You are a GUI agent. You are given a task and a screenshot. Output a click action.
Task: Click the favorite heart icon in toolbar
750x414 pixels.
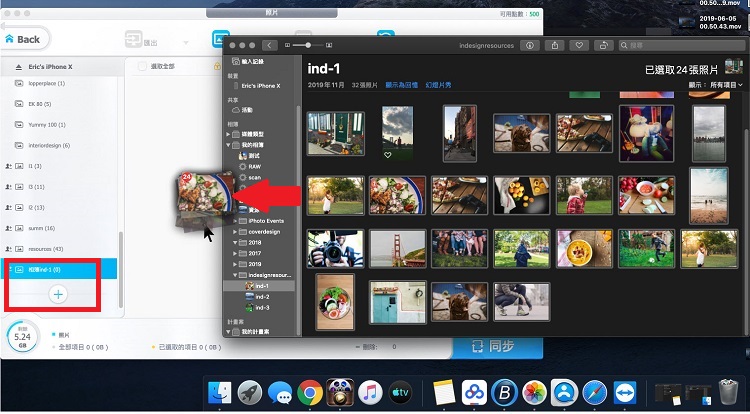pos(579,45)
